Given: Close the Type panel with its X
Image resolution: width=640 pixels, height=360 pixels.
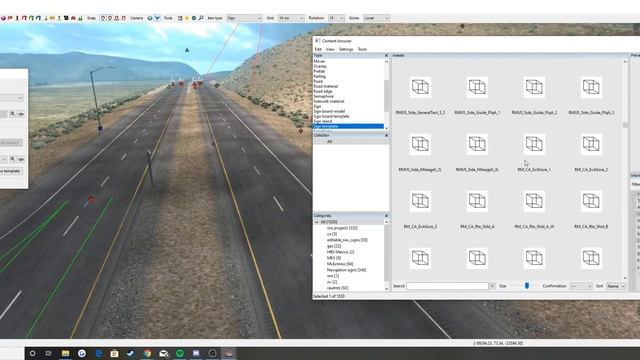Looking at the screenshot, I should tap(386, 55).
